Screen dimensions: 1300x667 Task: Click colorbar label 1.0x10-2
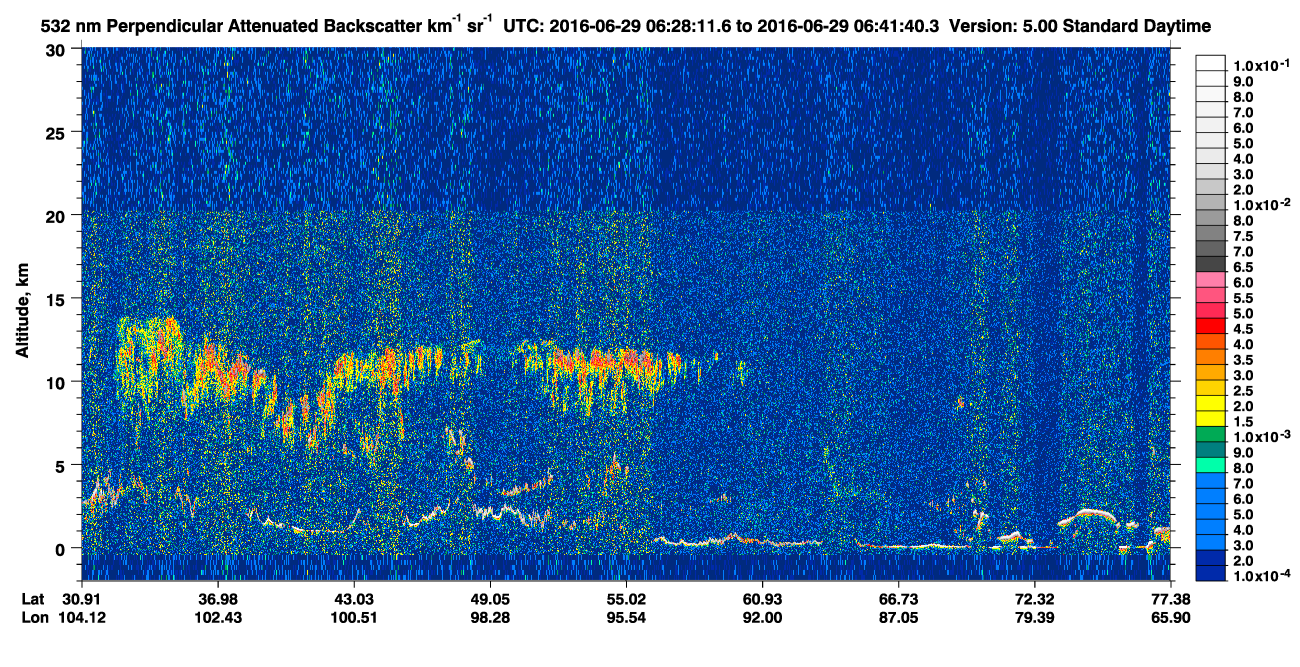[1261, 204]
